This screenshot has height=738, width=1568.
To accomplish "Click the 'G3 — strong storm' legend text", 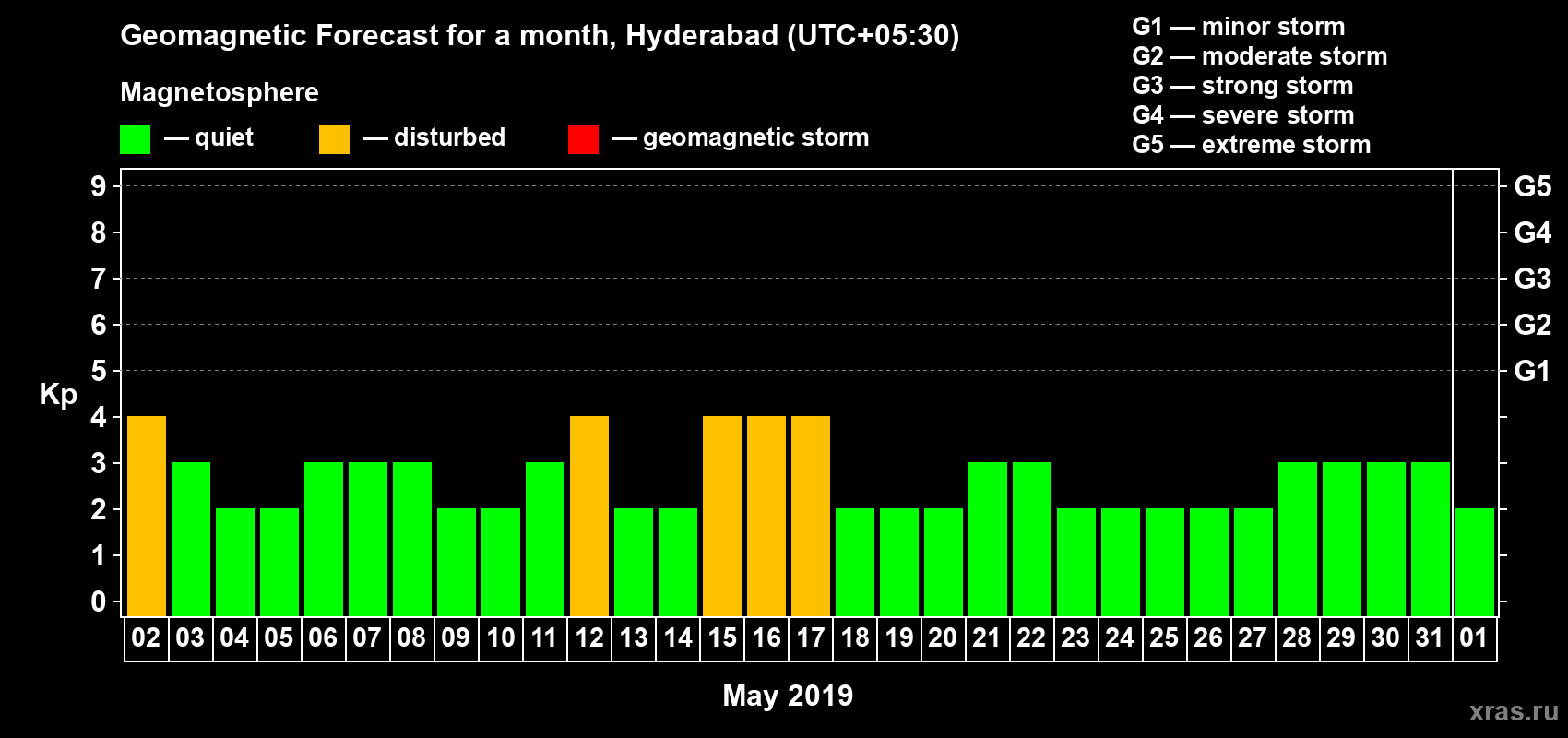I will tap(1242, 86).
